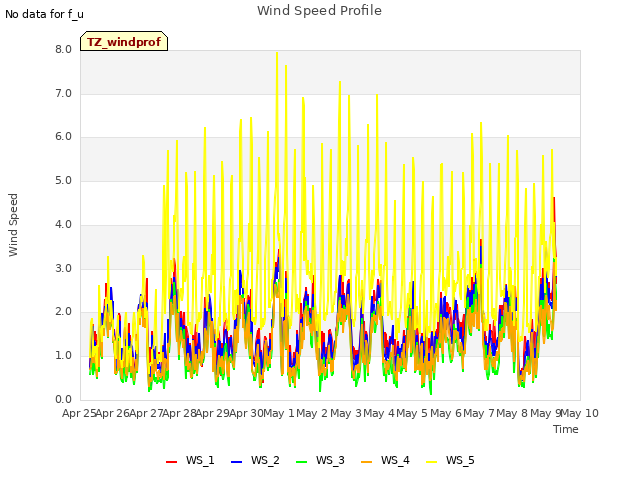Click the 0.0 y-axis tick label
Viewport: 640px width, 480px height.
click(63, 400)
